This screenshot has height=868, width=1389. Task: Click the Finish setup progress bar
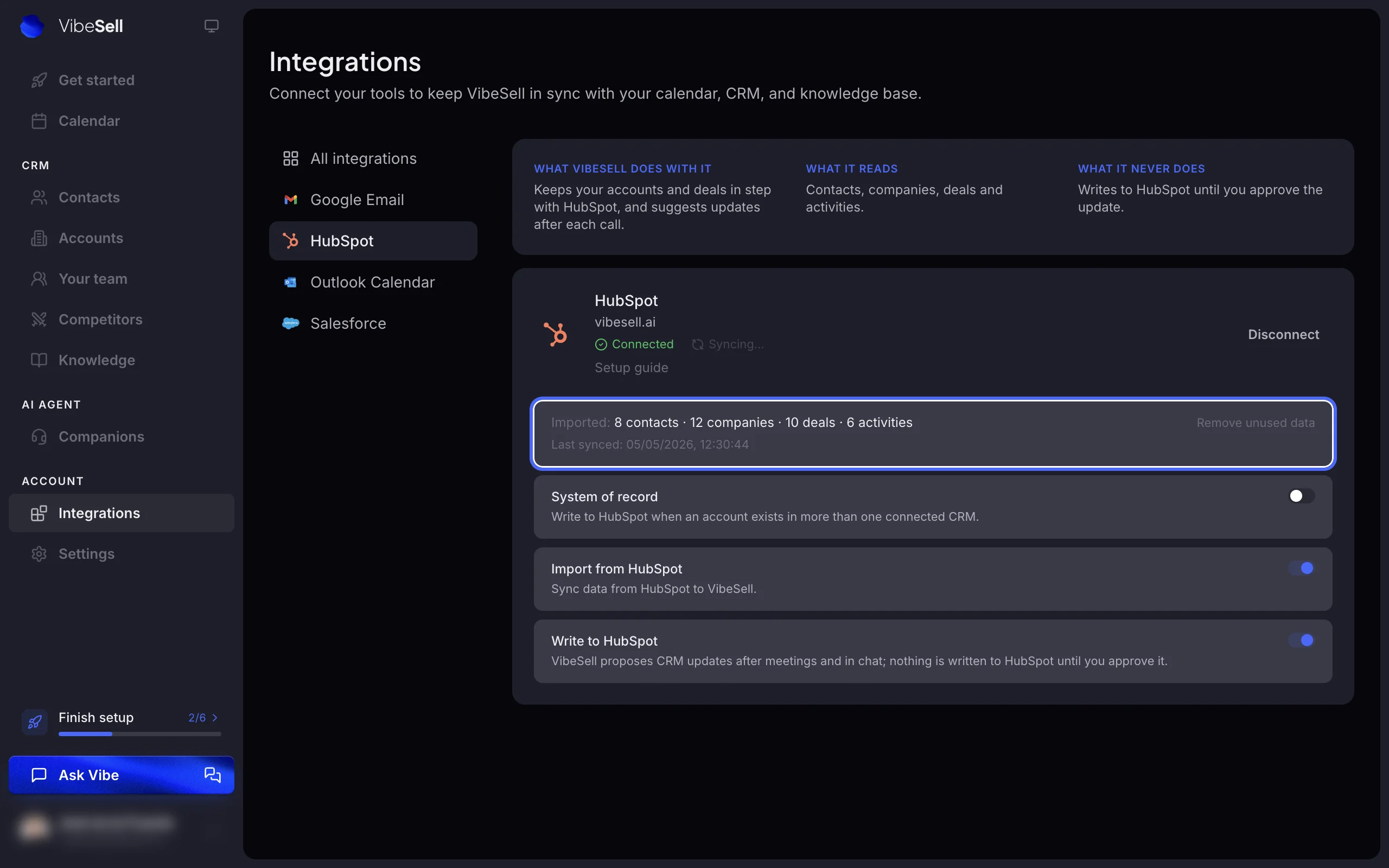click(139, 734)
